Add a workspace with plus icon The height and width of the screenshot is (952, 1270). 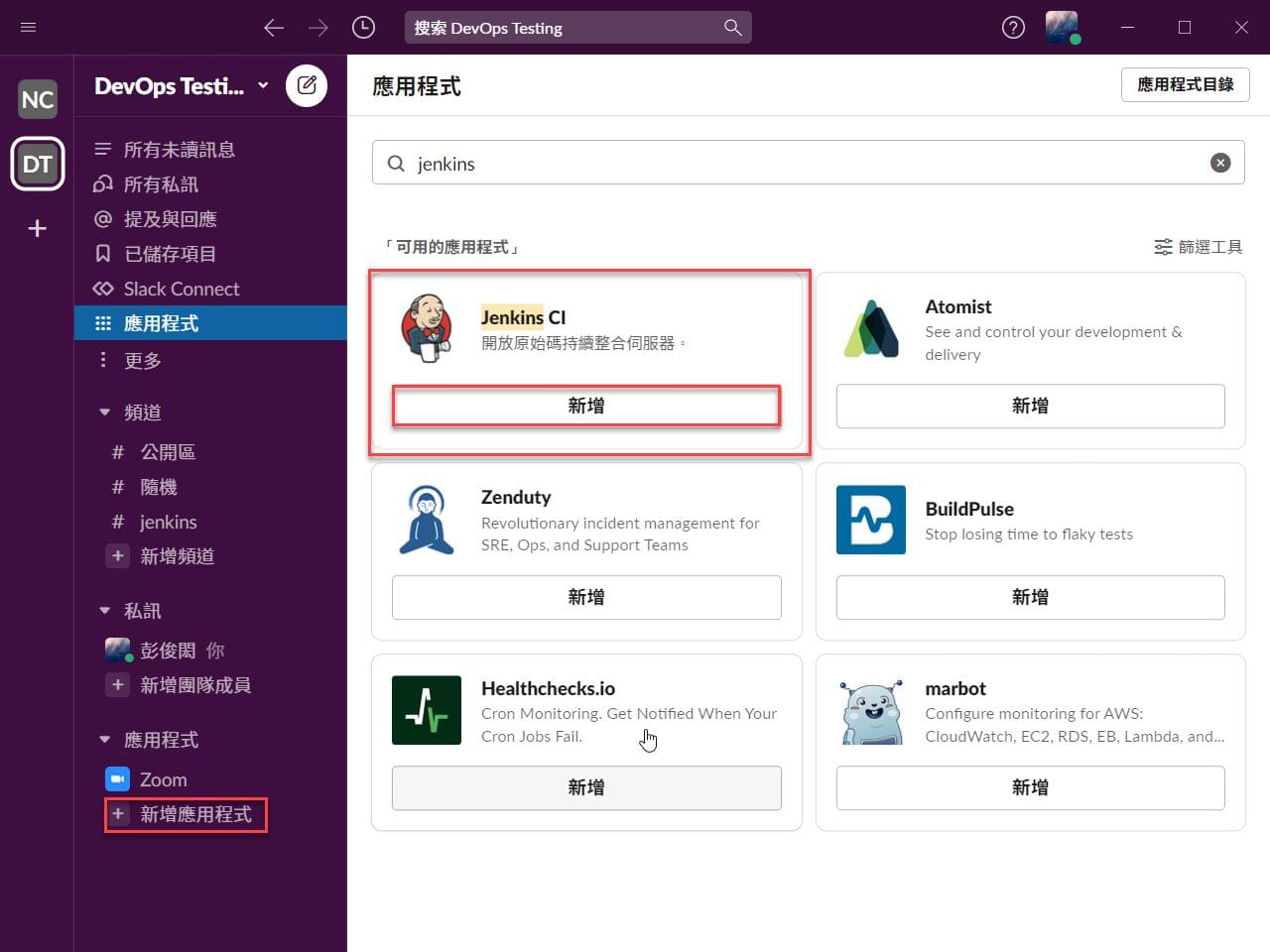pos(38,228)
